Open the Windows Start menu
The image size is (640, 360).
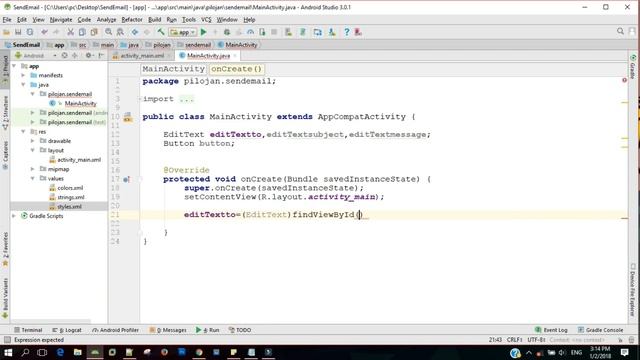pyautogui.click(x=8, y=352)
